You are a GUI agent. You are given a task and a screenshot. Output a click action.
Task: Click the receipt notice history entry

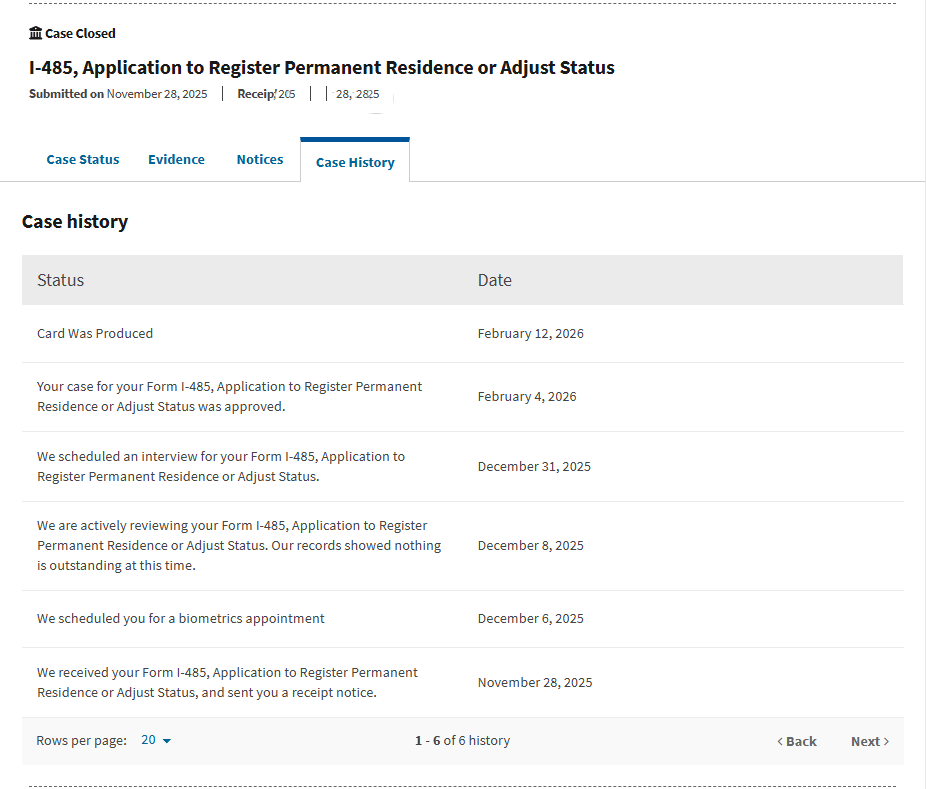pyautogui.click(x=227, y=682)
